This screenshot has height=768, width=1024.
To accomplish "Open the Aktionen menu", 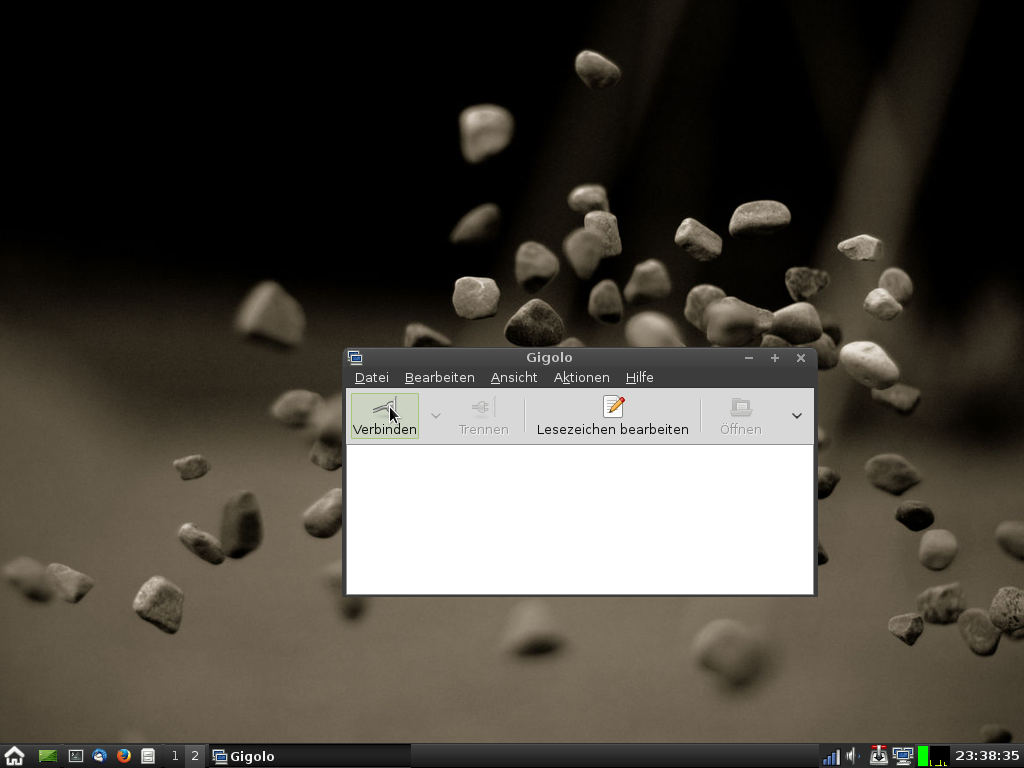I will pyautogui.click(x=581, y=377).
